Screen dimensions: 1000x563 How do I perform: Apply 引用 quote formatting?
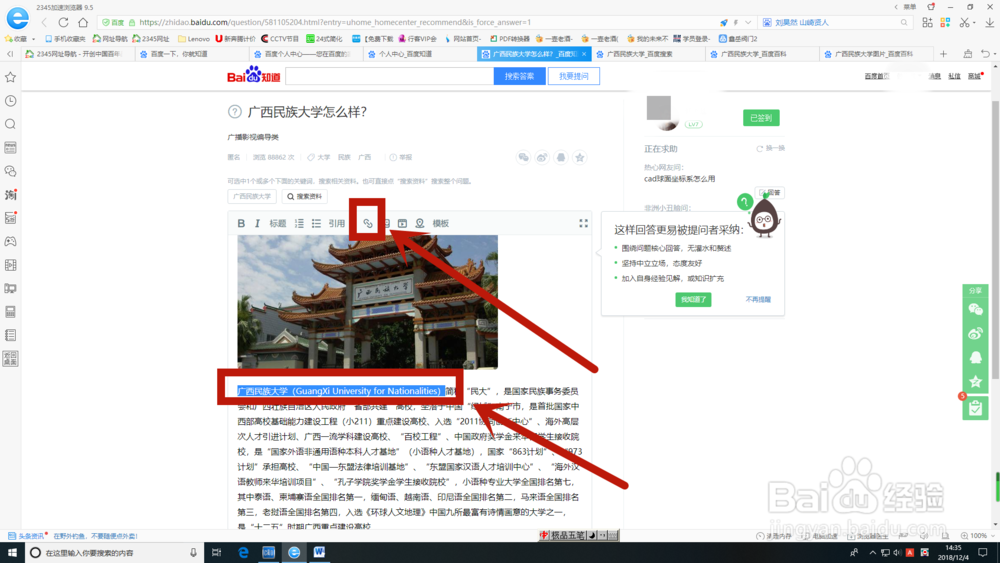point(336,223)
